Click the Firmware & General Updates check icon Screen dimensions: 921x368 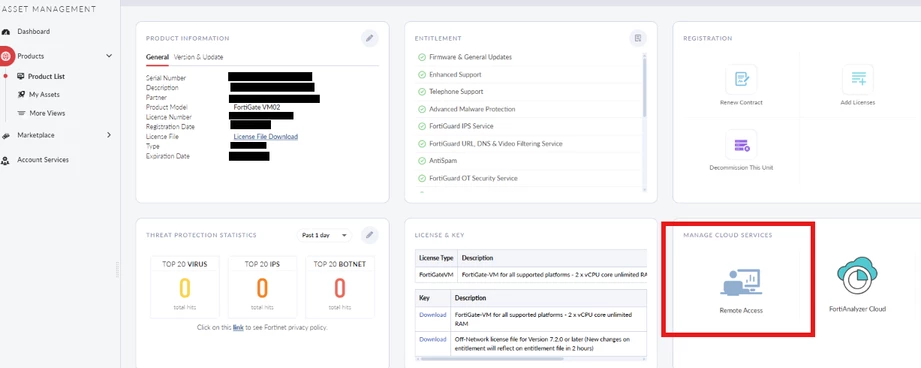(422, 58)
